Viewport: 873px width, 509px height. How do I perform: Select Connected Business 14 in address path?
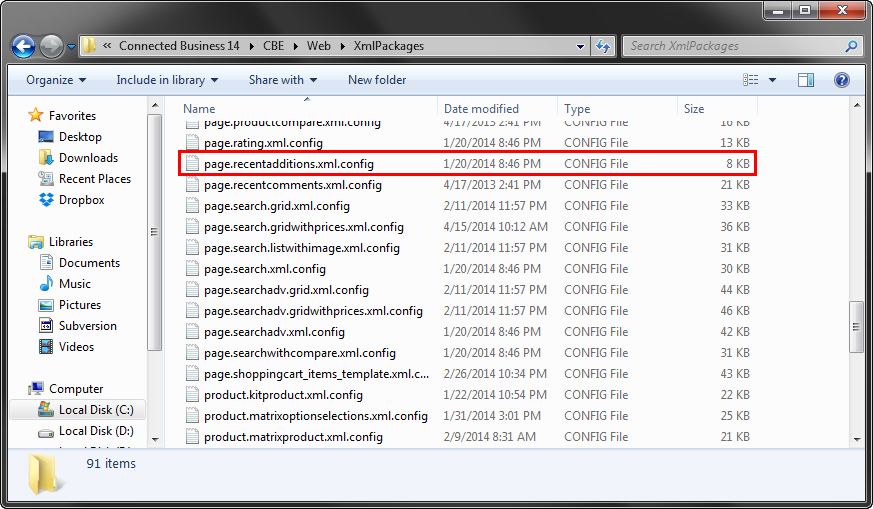[179, 46]
